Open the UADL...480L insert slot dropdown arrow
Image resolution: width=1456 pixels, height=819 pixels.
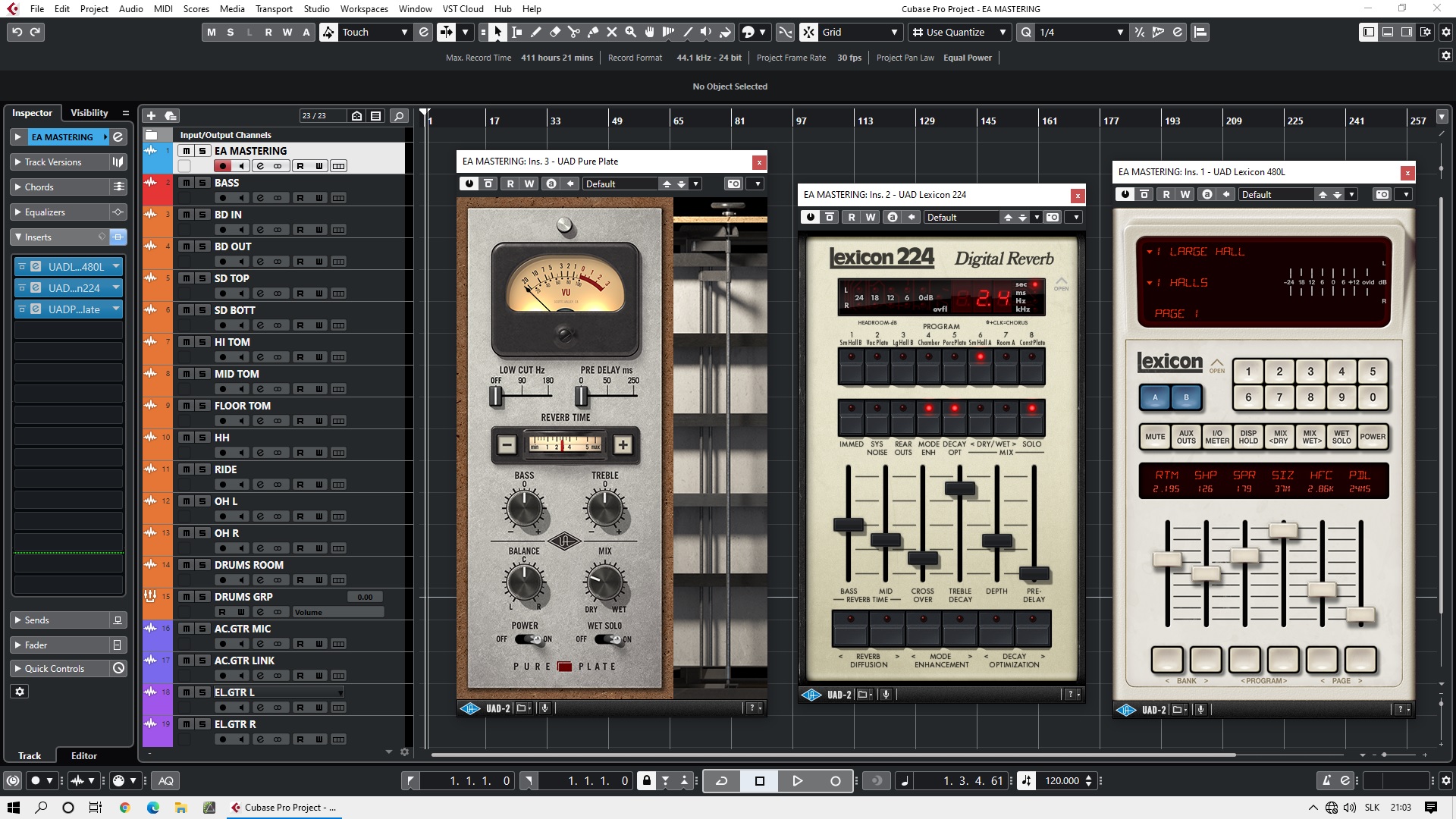tap(116, 266)
